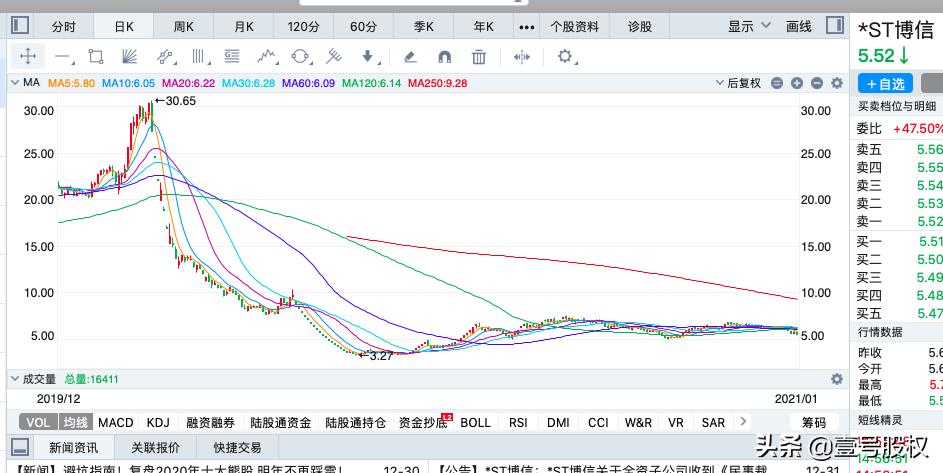
Task: Click the more (•••) periods button
Action: click(x=526, y=27)
